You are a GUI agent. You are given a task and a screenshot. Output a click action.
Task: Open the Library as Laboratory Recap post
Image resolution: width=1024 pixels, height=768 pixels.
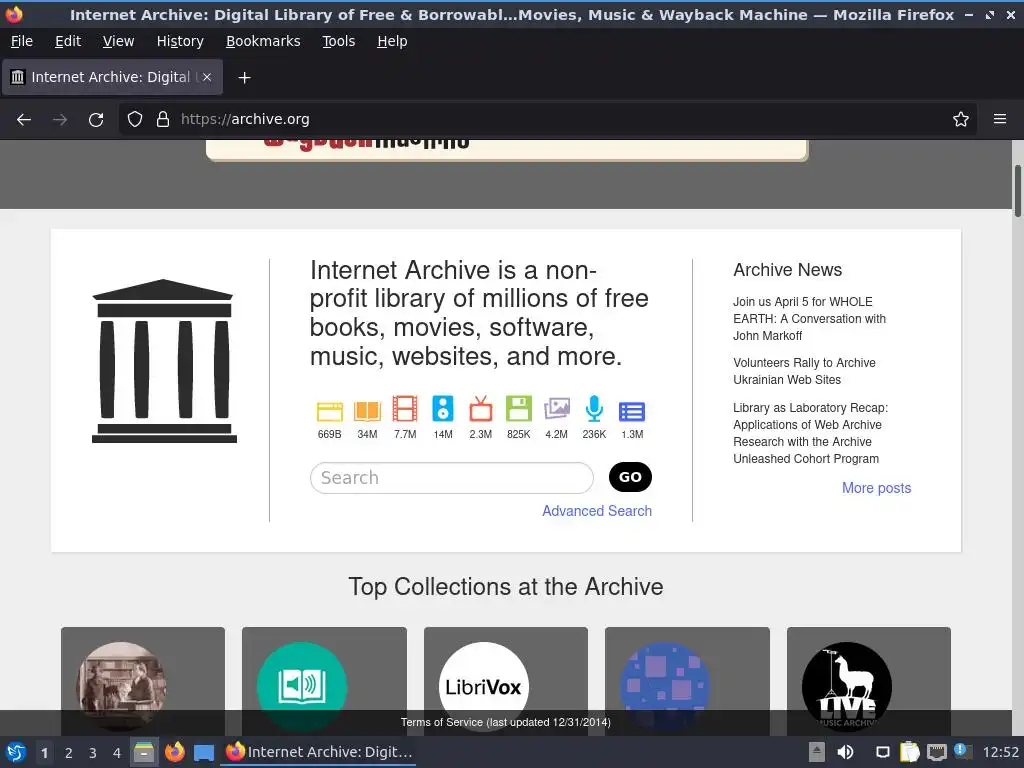point(810,433)
